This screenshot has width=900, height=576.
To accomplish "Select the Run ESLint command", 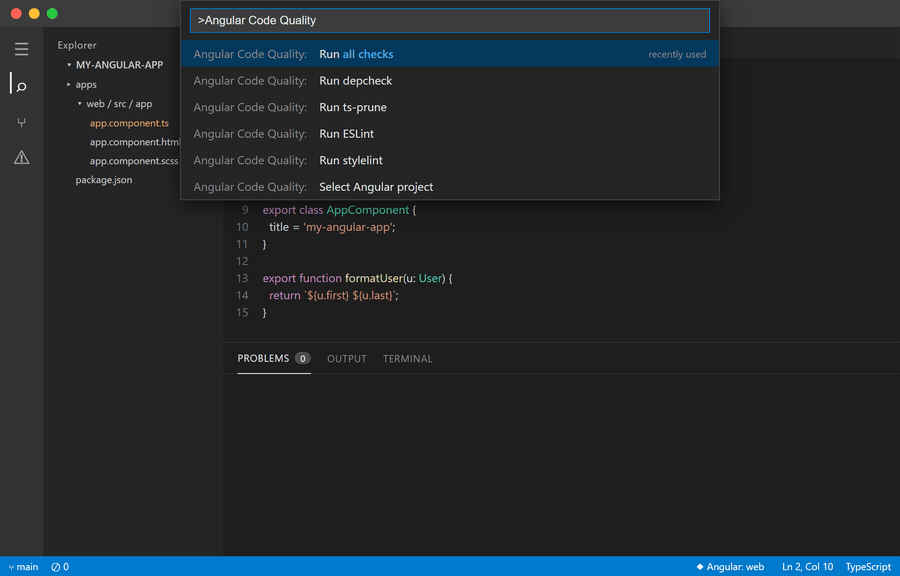I will (450, 134).
